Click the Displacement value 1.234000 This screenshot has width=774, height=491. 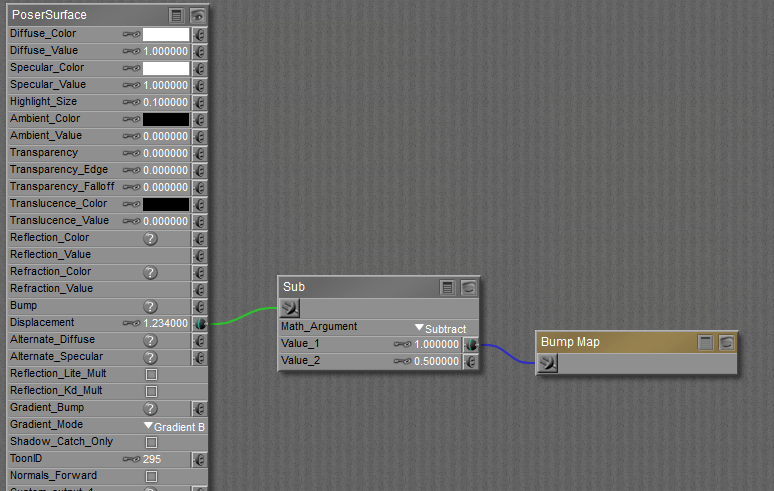click(165, 324)
